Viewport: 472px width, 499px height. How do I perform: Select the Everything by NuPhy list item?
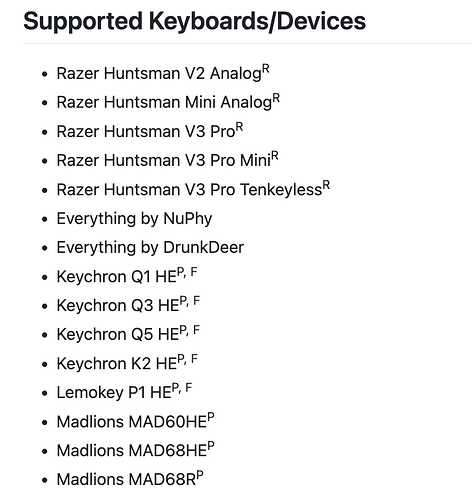point(134,219)
